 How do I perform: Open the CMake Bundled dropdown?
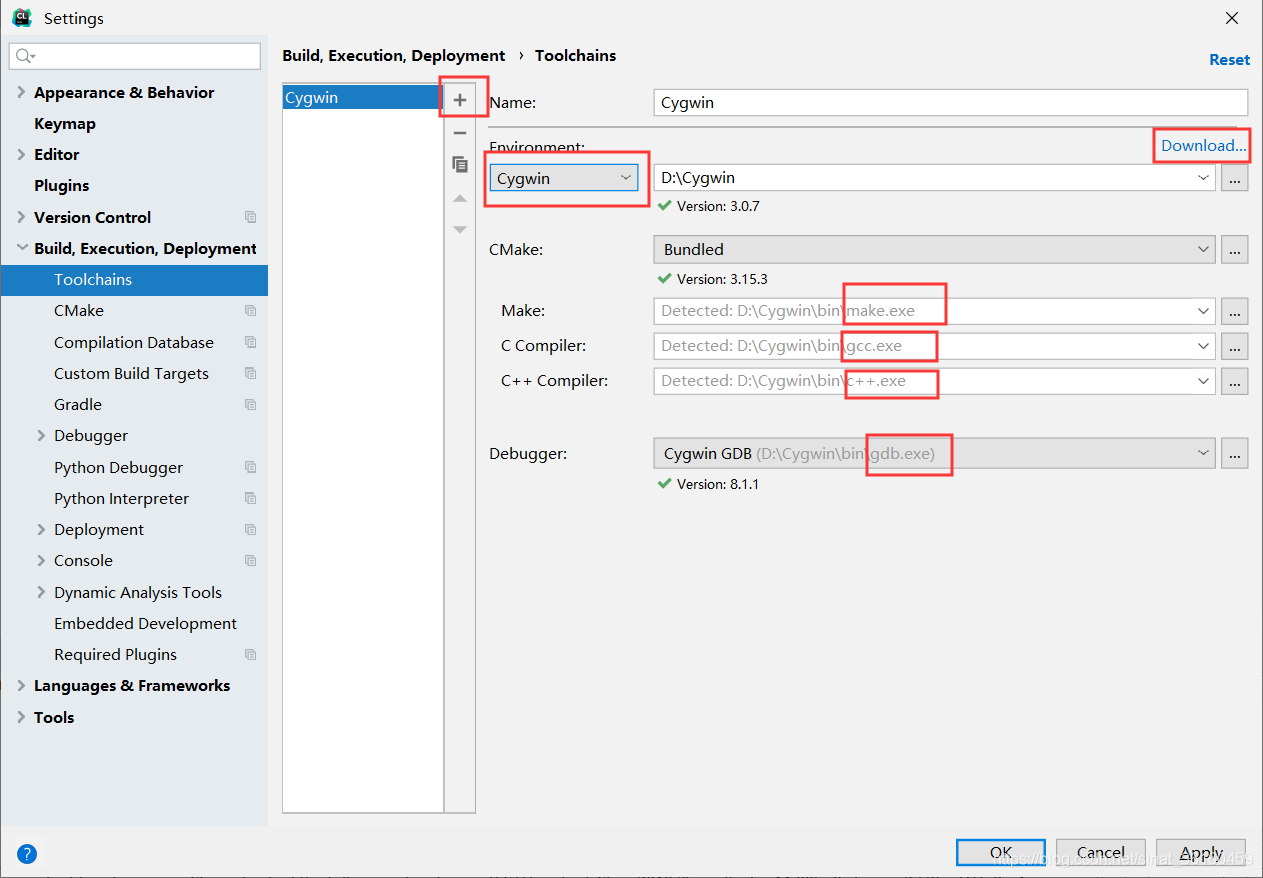[x=1203, y=249]
